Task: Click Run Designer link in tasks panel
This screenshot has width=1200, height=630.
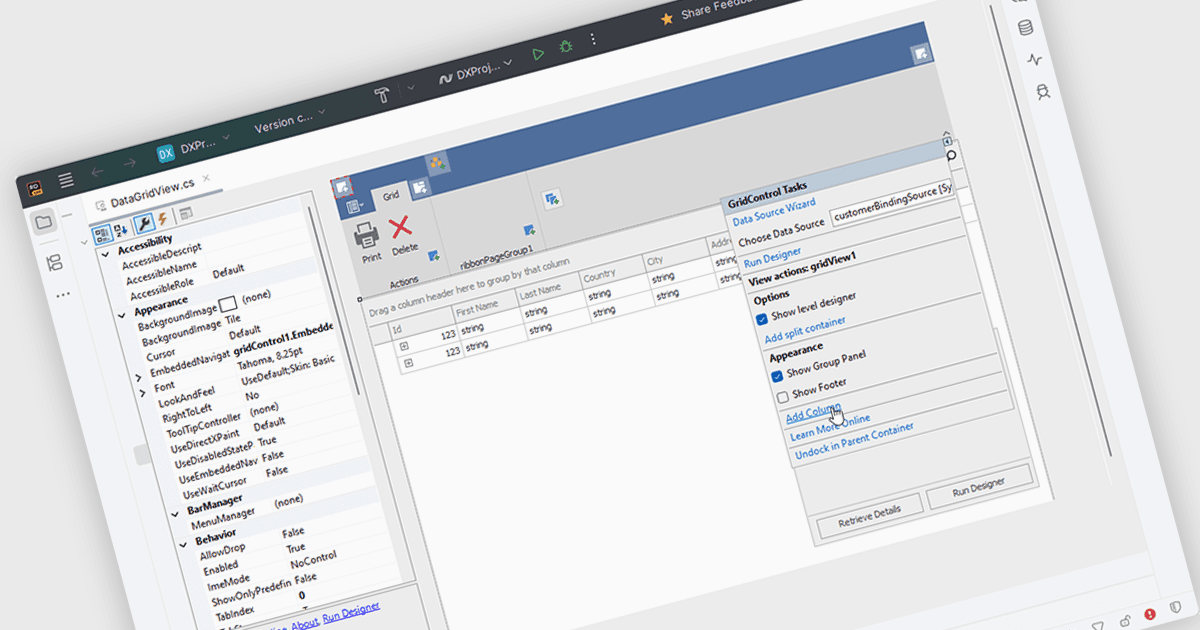Action: pos(772,257)
